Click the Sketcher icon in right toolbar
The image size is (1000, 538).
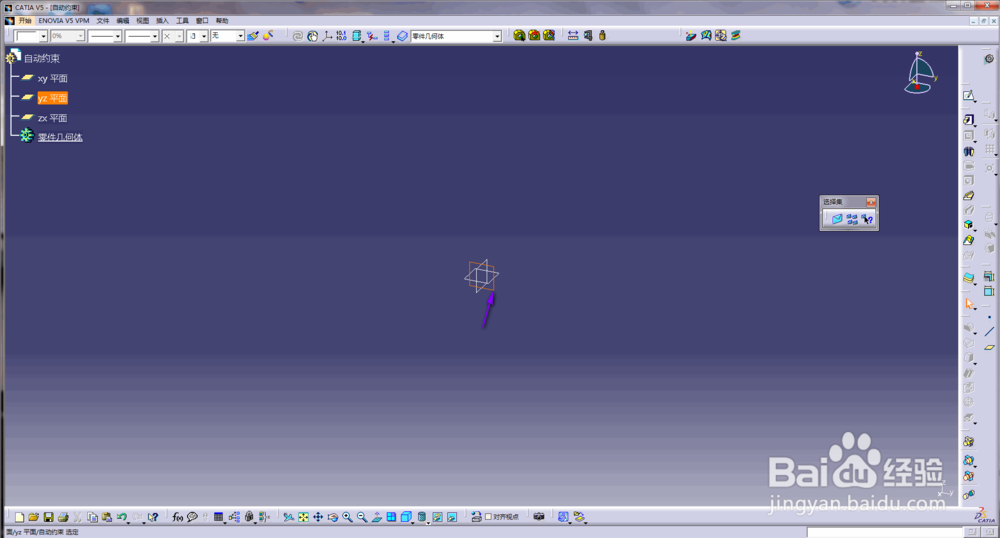[969, 96]
